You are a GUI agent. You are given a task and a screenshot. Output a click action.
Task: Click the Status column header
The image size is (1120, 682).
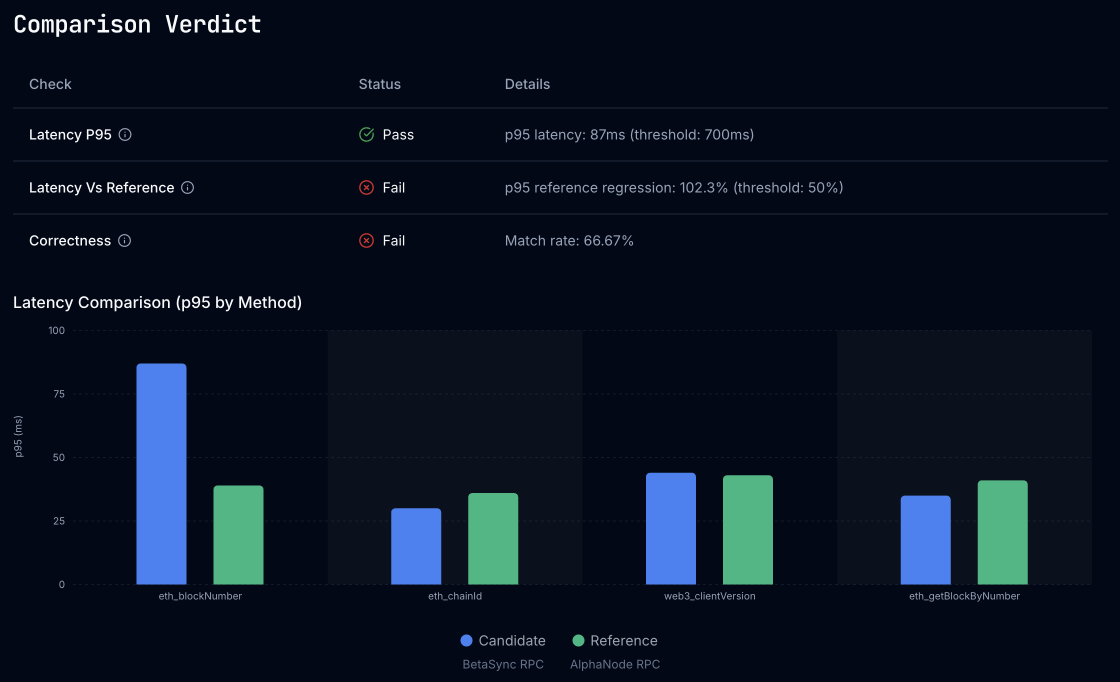point(379,84)
